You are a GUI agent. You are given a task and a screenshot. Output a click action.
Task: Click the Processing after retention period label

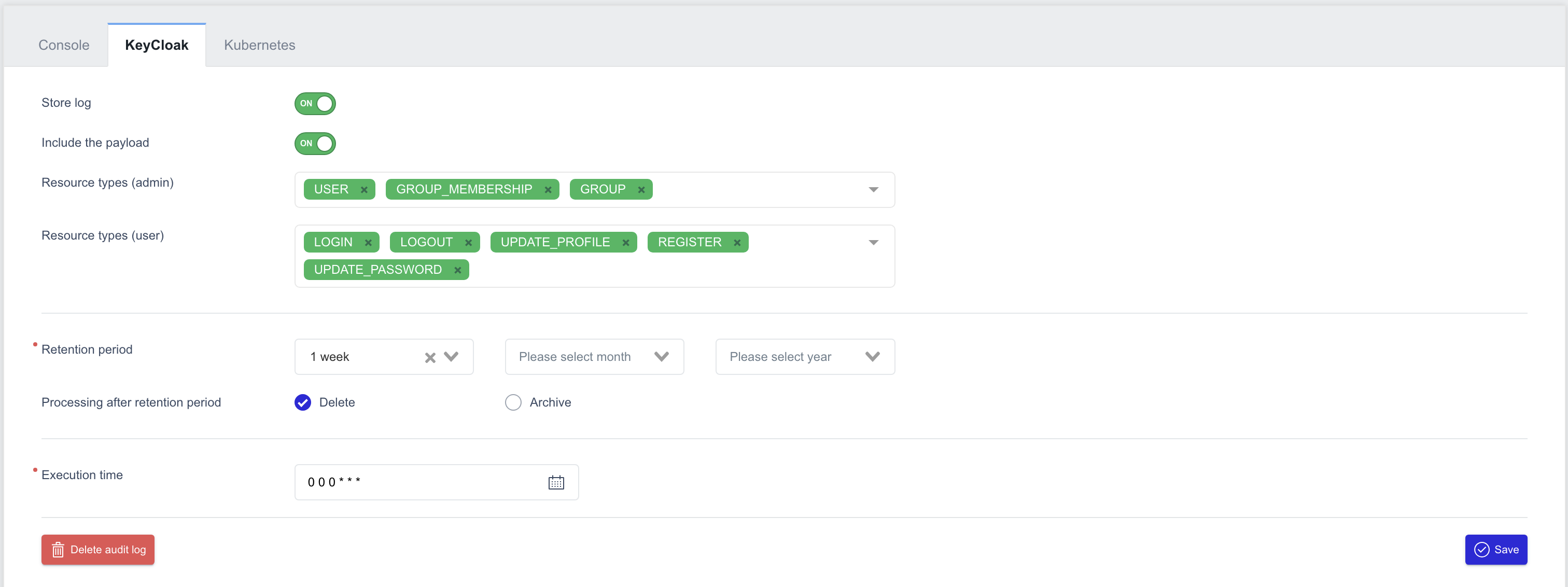[x=131, y=402]
